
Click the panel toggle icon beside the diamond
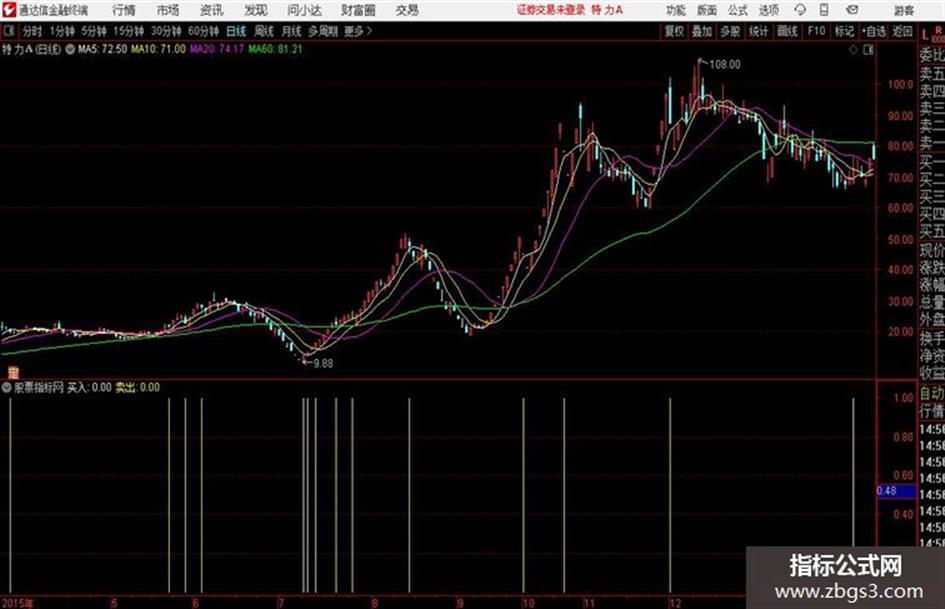tap(868, 51)
